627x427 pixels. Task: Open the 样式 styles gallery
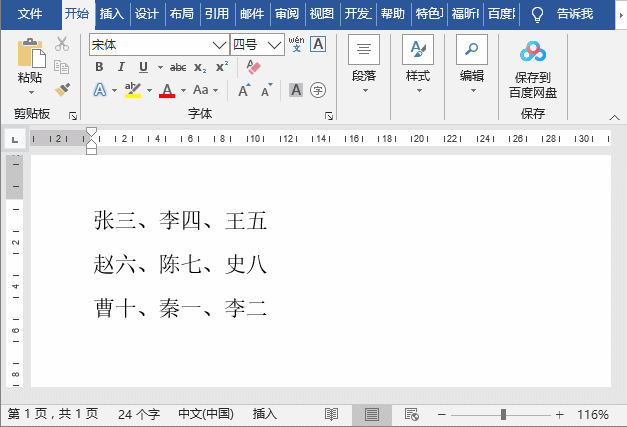coord(418,66)
